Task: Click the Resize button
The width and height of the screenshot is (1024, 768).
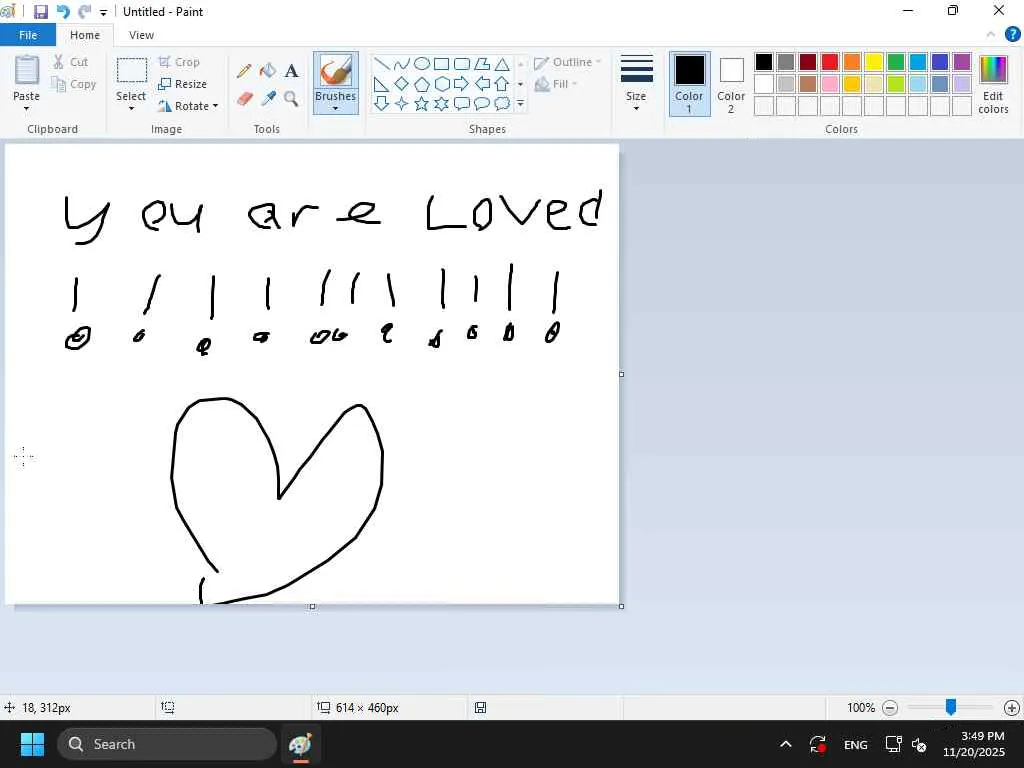Action: tap(183, 84)
